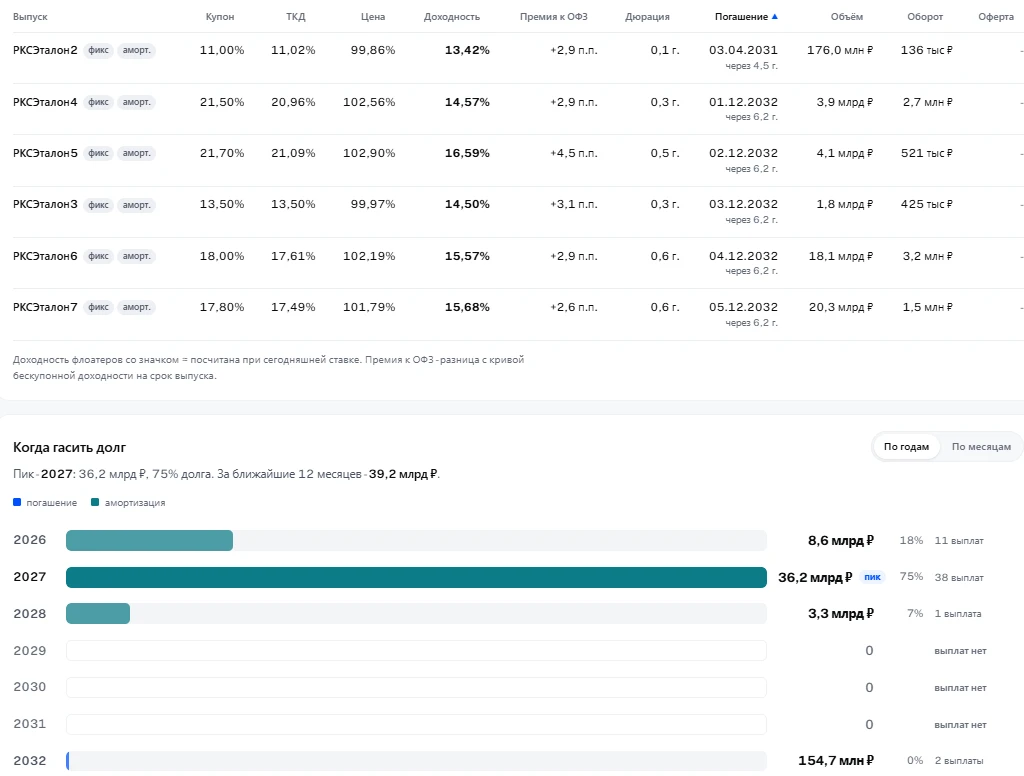This screenshot has width=1024, height=776.
Task: Open the РКСЭталон2 bond
Action: pos(45,50)
